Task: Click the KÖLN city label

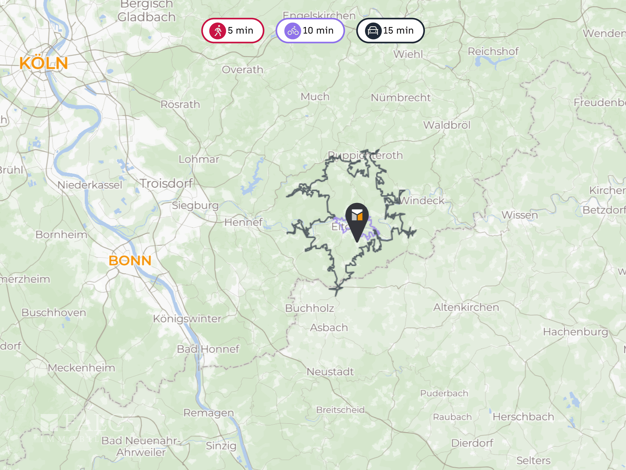Action: 44,63
